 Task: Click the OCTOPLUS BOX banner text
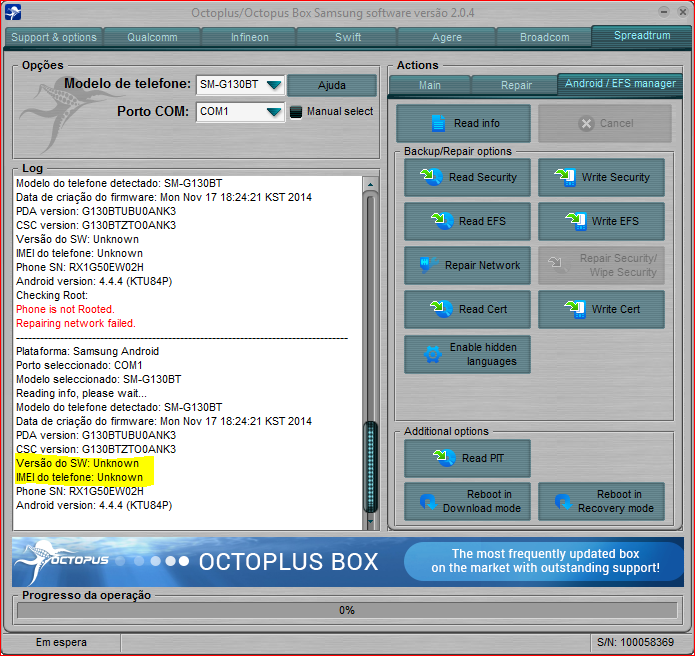coord(288,562)
